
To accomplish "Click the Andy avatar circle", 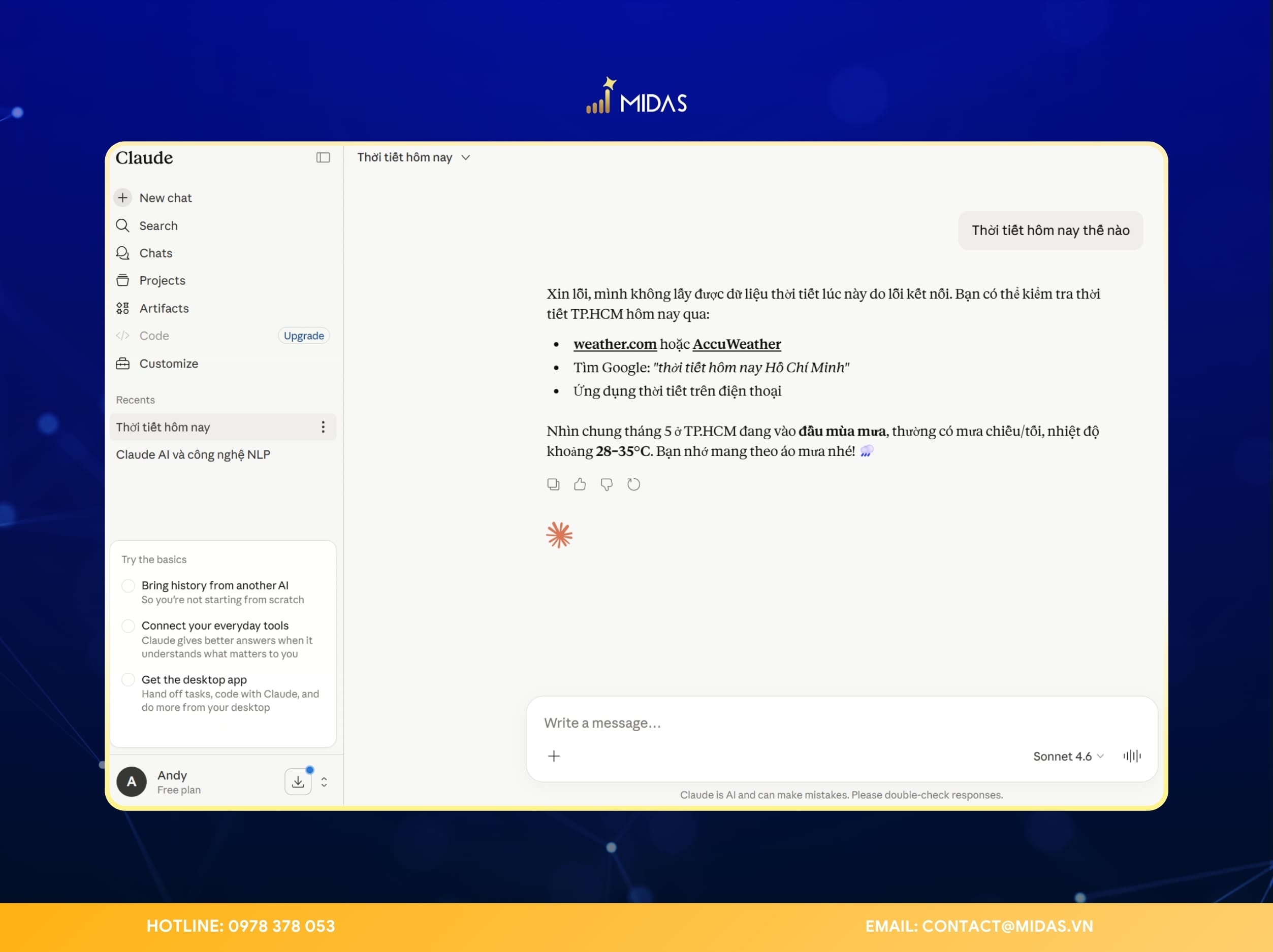I will pos(131,782).
